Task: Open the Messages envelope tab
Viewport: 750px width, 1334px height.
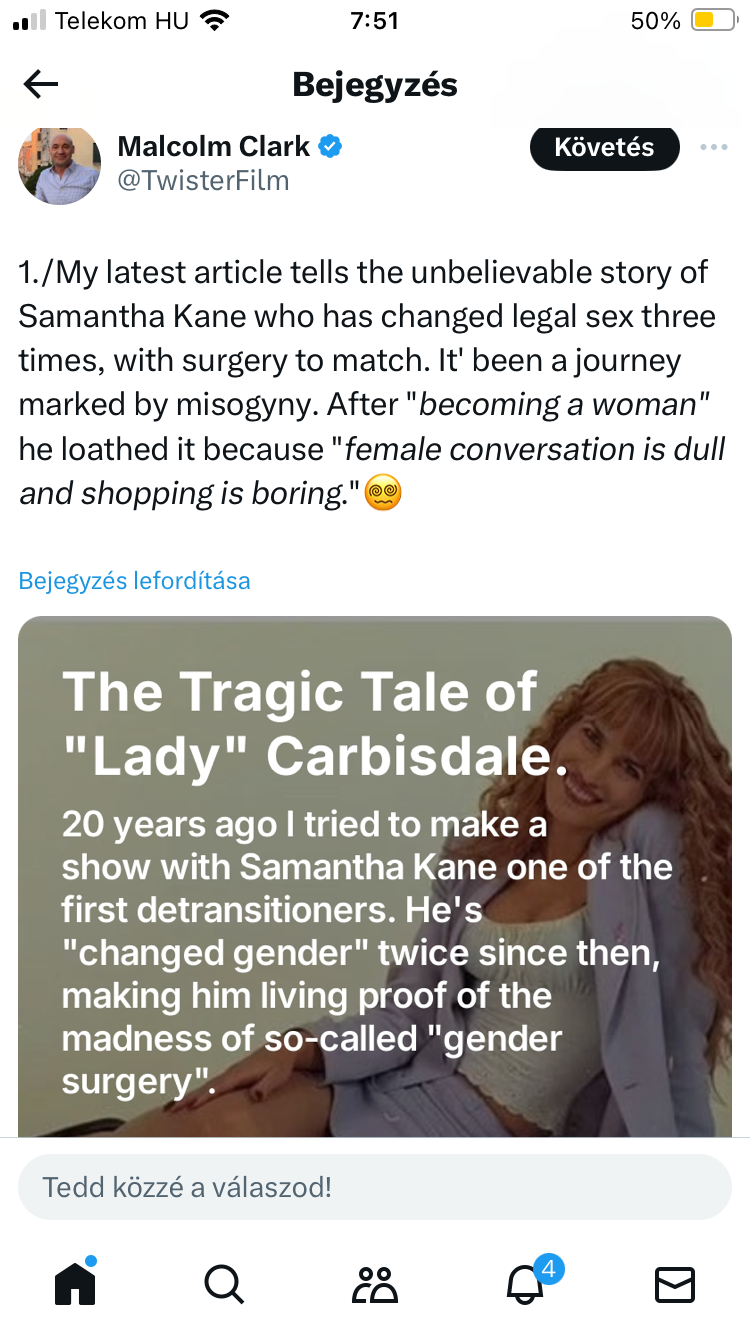Action: tap(674, 1284)
